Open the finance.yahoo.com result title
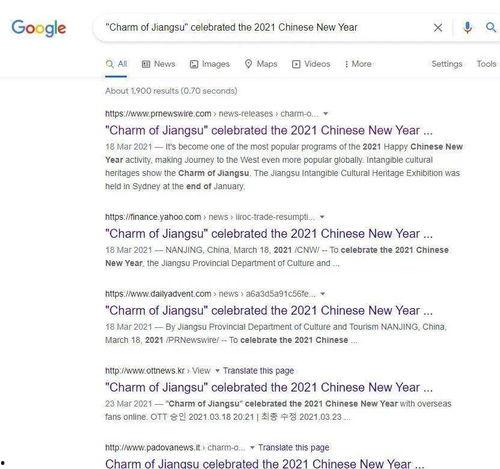This screenshot has height=469, width=500. coord(269,234)
